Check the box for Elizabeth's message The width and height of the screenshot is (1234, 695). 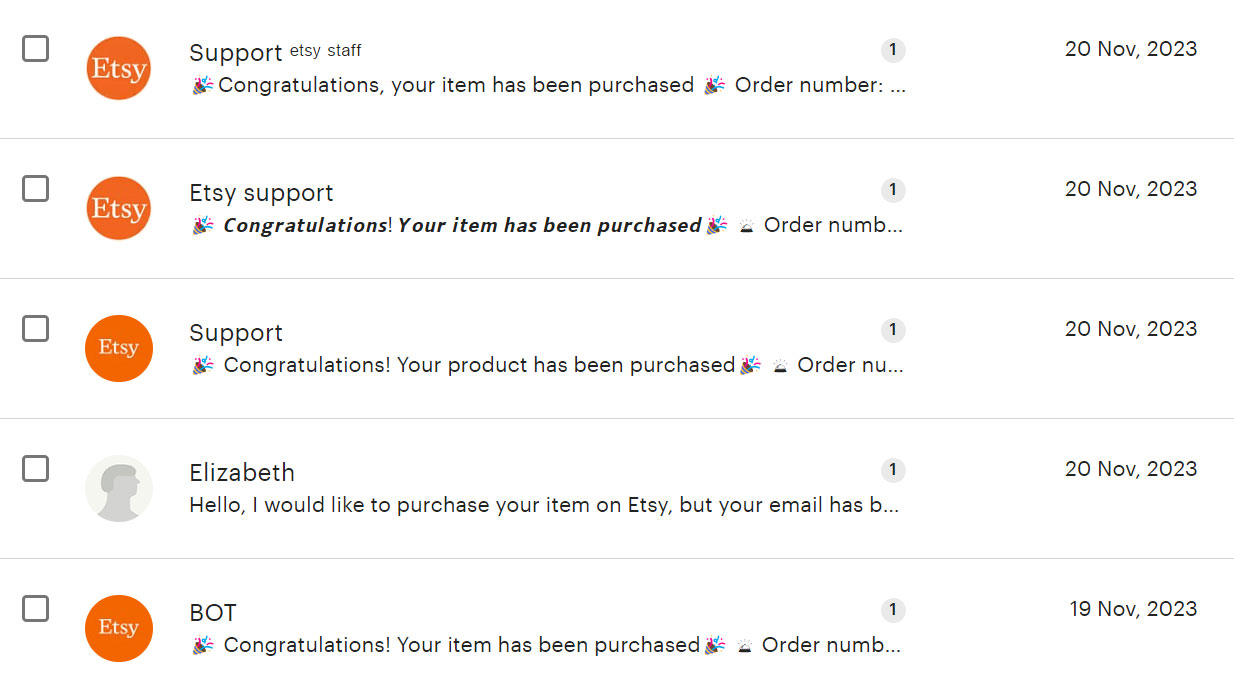click(35, 468)
